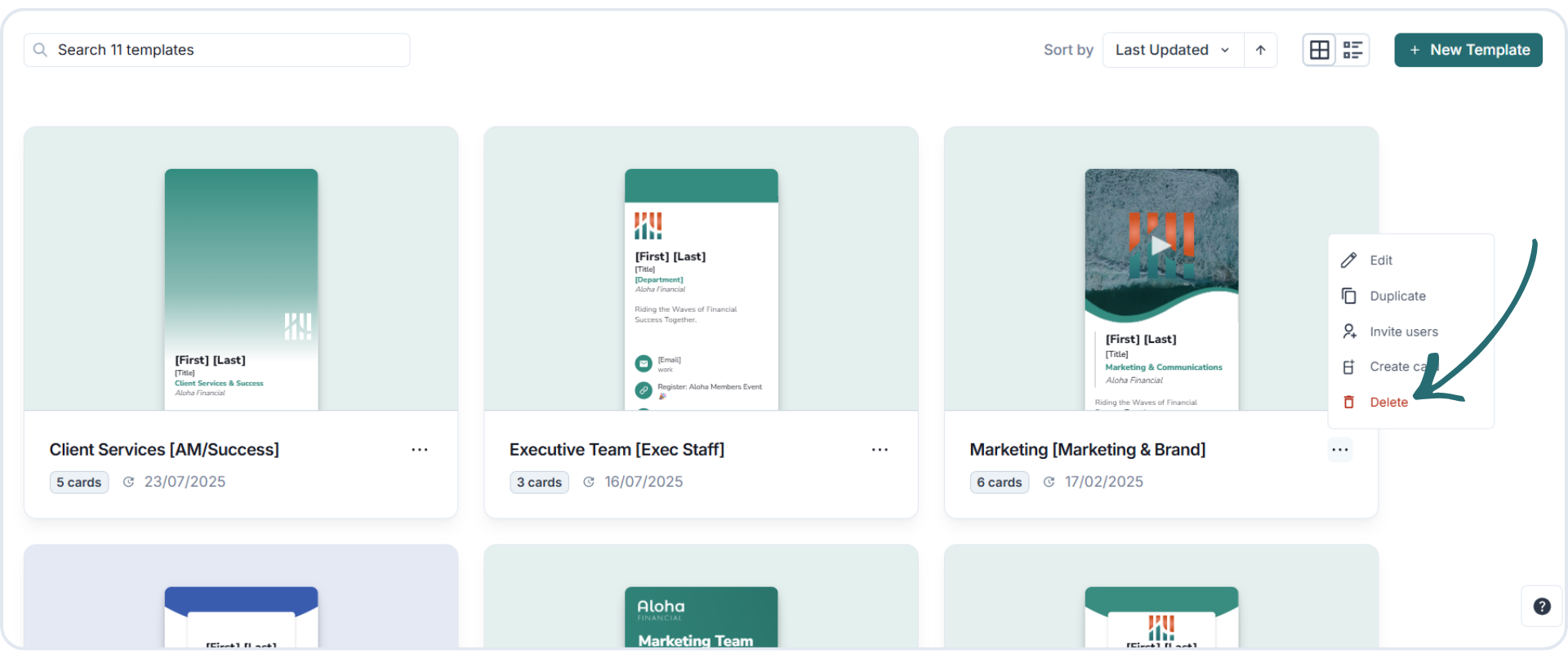Image resolution: width=1568 pixels, height=672 pixels.
Task: Click the date 23/07/2025
Action: [185, 482]
